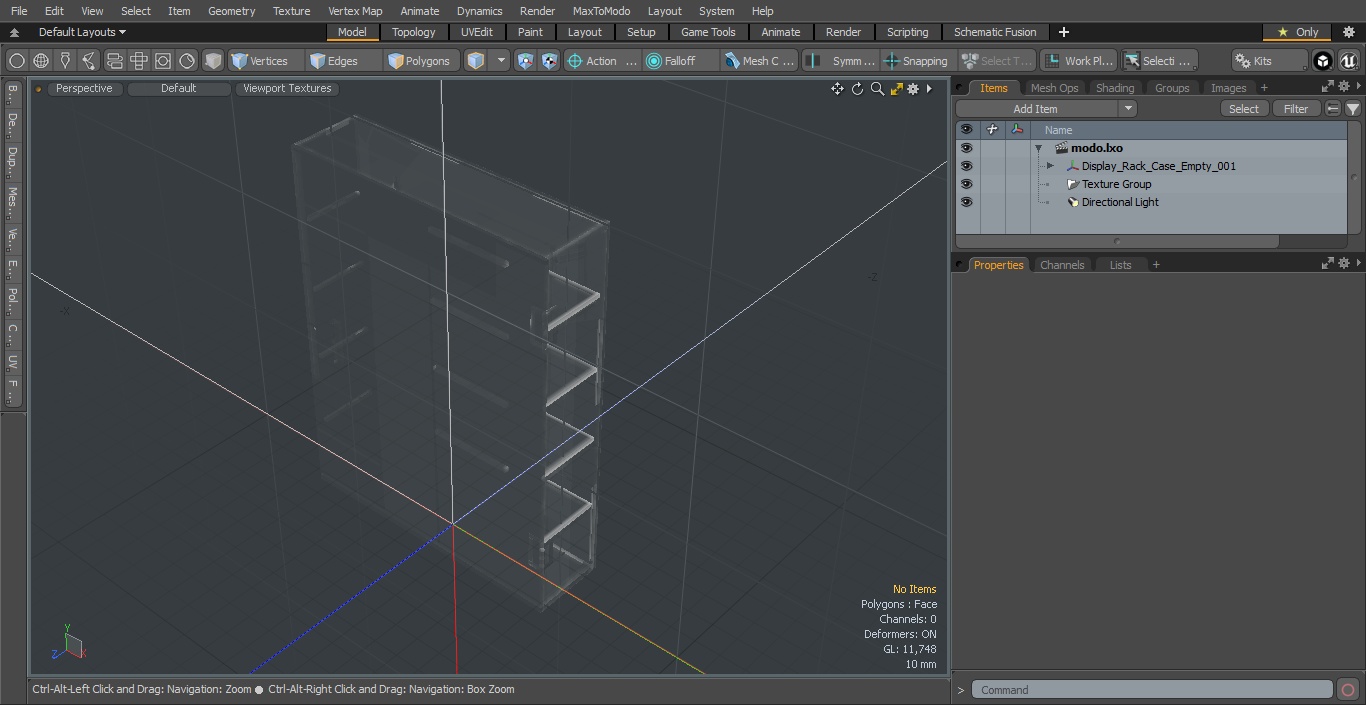Open Default shading style dropdown
The image size is (1366, 705).
click(178, 88)
